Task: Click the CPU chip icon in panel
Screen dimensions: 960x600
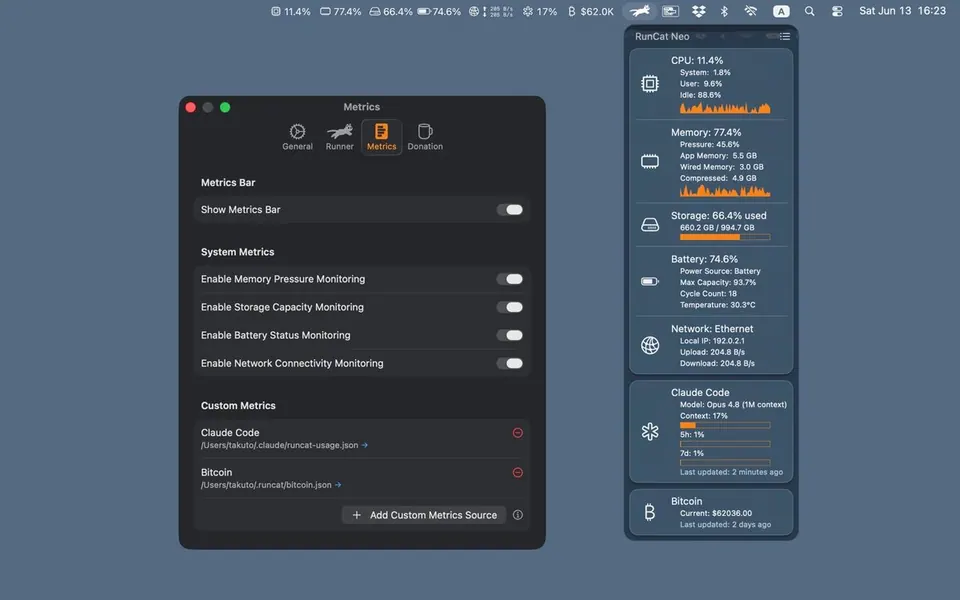Action: tap(650, 83)
